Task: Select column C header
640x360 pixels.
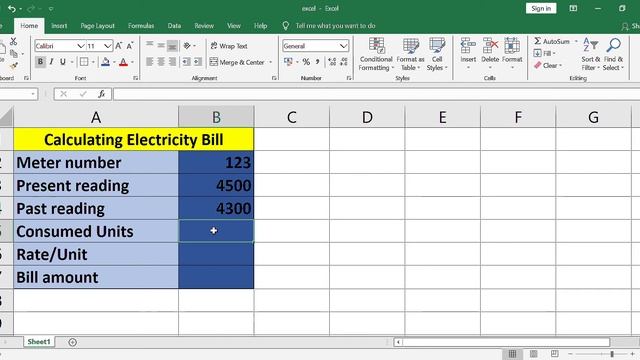Action: [x=291, y=117]
